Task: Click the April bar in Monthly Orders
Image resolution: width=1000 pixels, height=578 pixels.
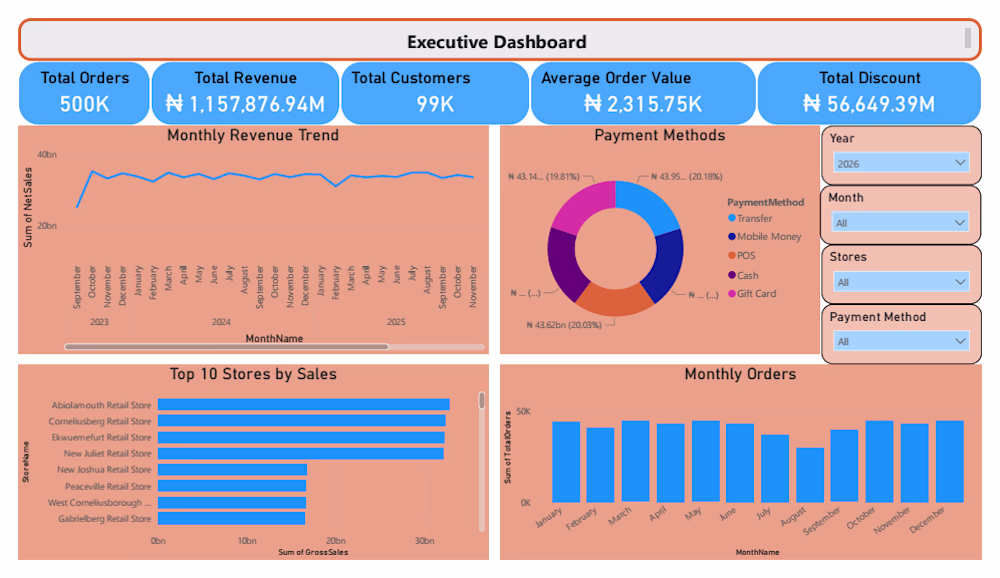Action: point(670,463)
